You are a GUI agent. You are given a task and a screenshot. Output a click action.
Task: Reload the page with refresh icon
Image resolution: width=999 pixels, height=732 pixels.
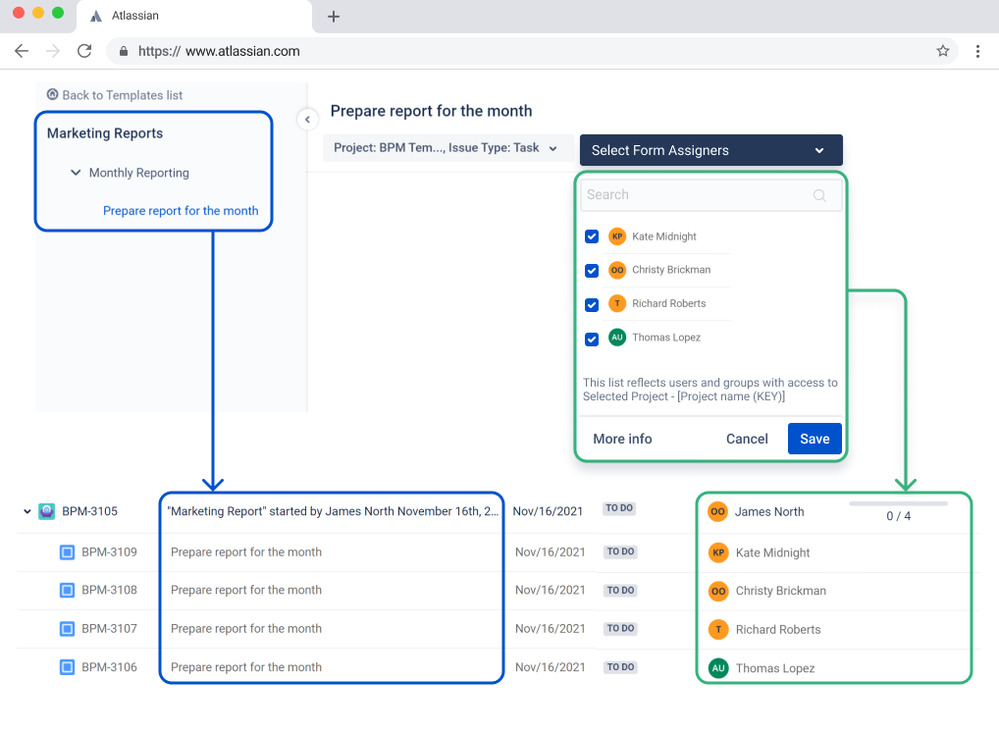pos(84,51)
